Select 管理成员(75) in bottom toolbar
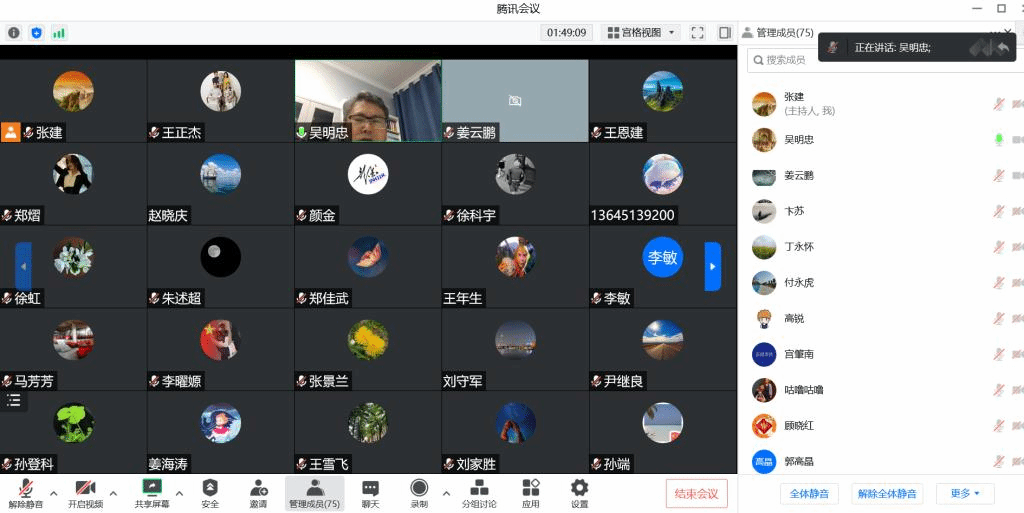1024x513 pixels. click(314, 493)
